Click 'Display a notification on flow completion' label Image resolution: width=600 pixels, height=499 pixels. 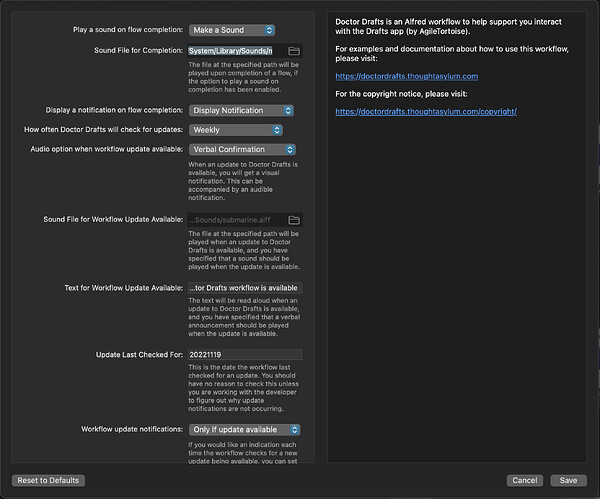click(114, 110)
